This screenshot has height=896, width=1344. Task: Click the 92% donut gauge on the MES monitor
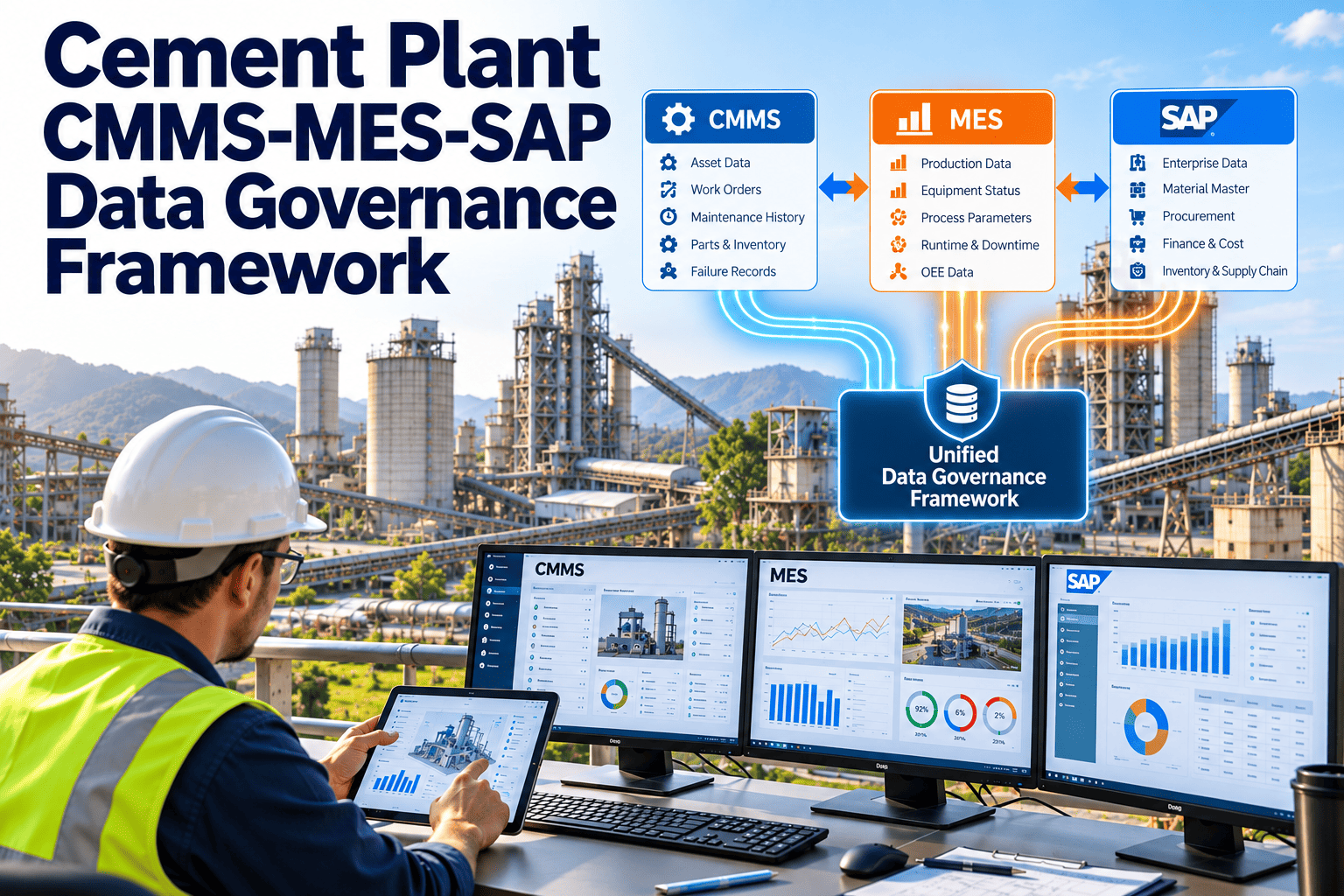pos(921,710)
